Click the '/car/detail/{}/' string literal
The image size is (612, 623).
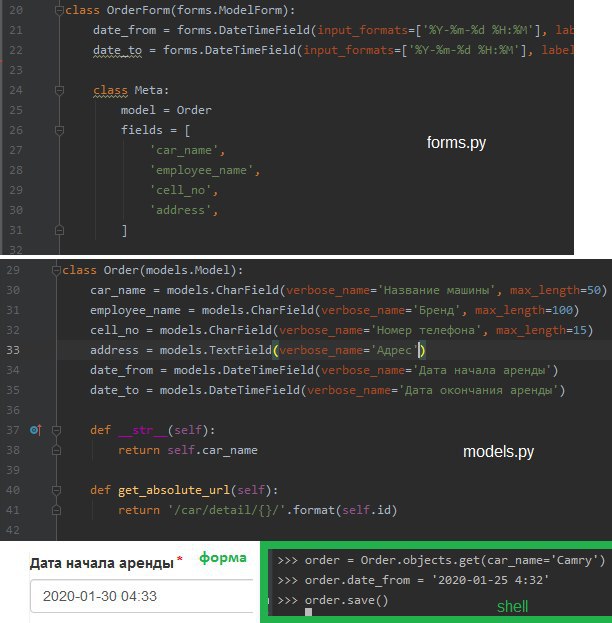[226, 510]
